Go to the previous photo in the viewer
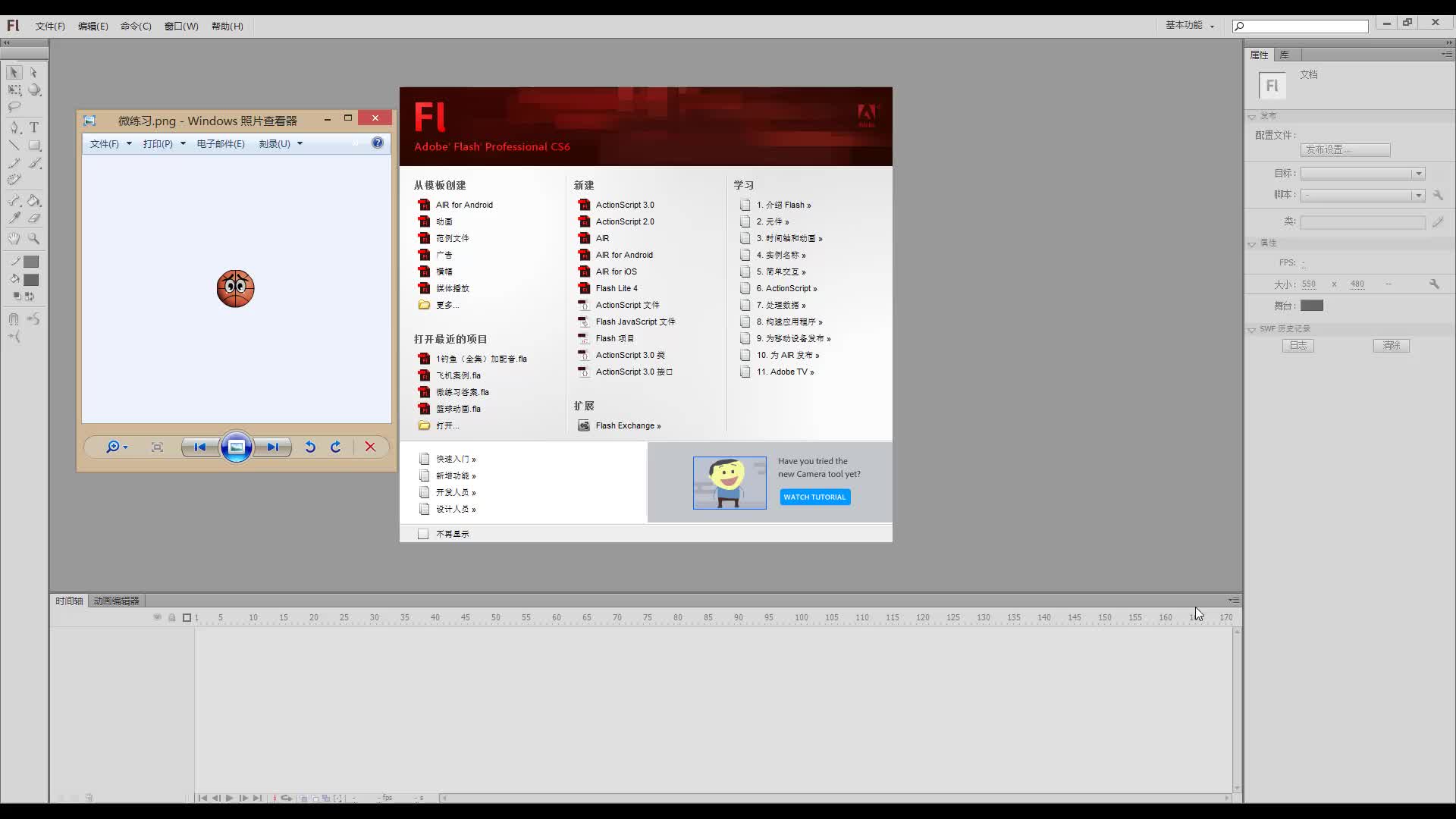The image size is (1456, 819). click(200, 447)
